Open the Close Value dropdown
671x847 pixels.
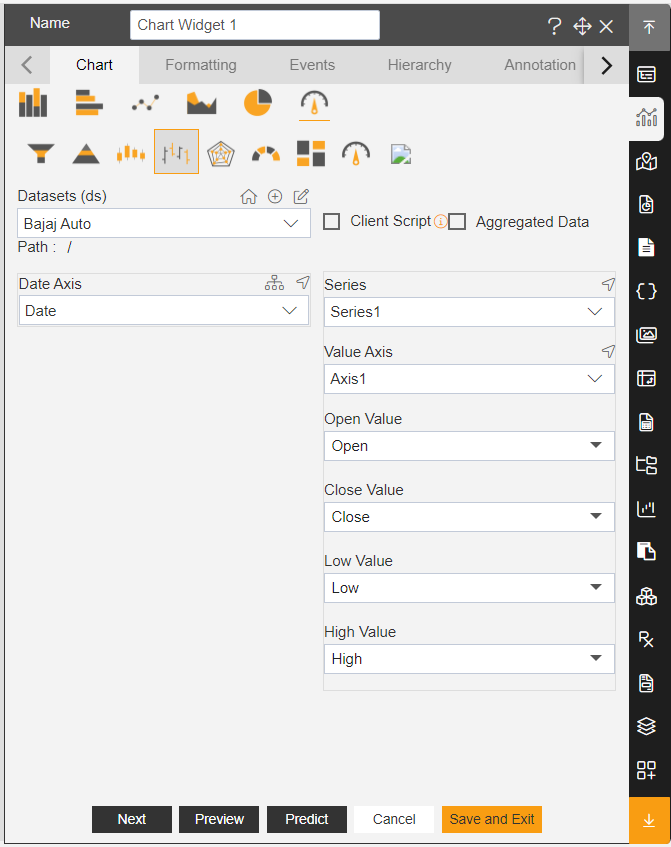point(469,517)
